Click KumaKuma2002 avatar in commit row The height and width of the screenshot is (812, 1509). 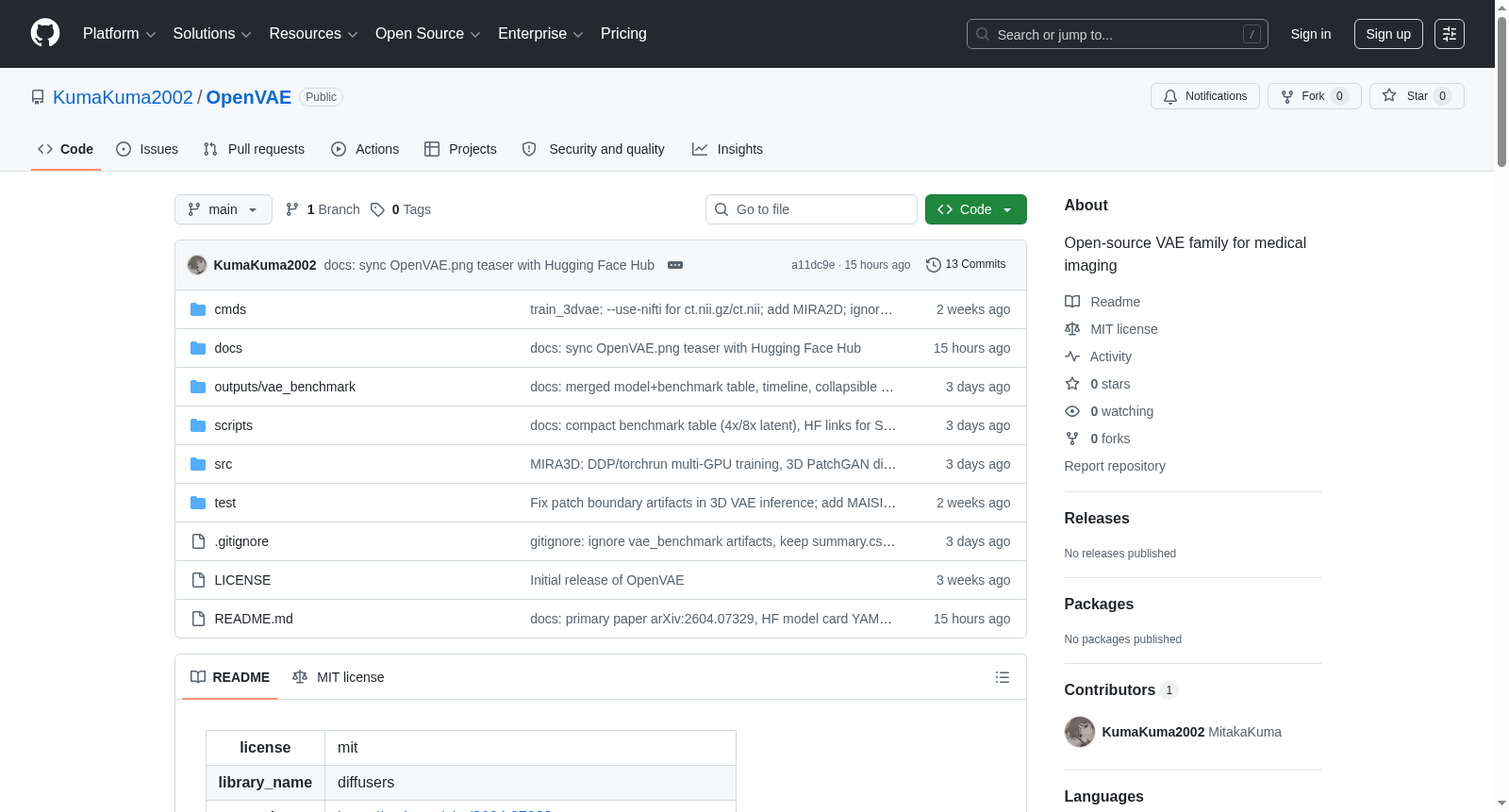[x=197, y=265]
